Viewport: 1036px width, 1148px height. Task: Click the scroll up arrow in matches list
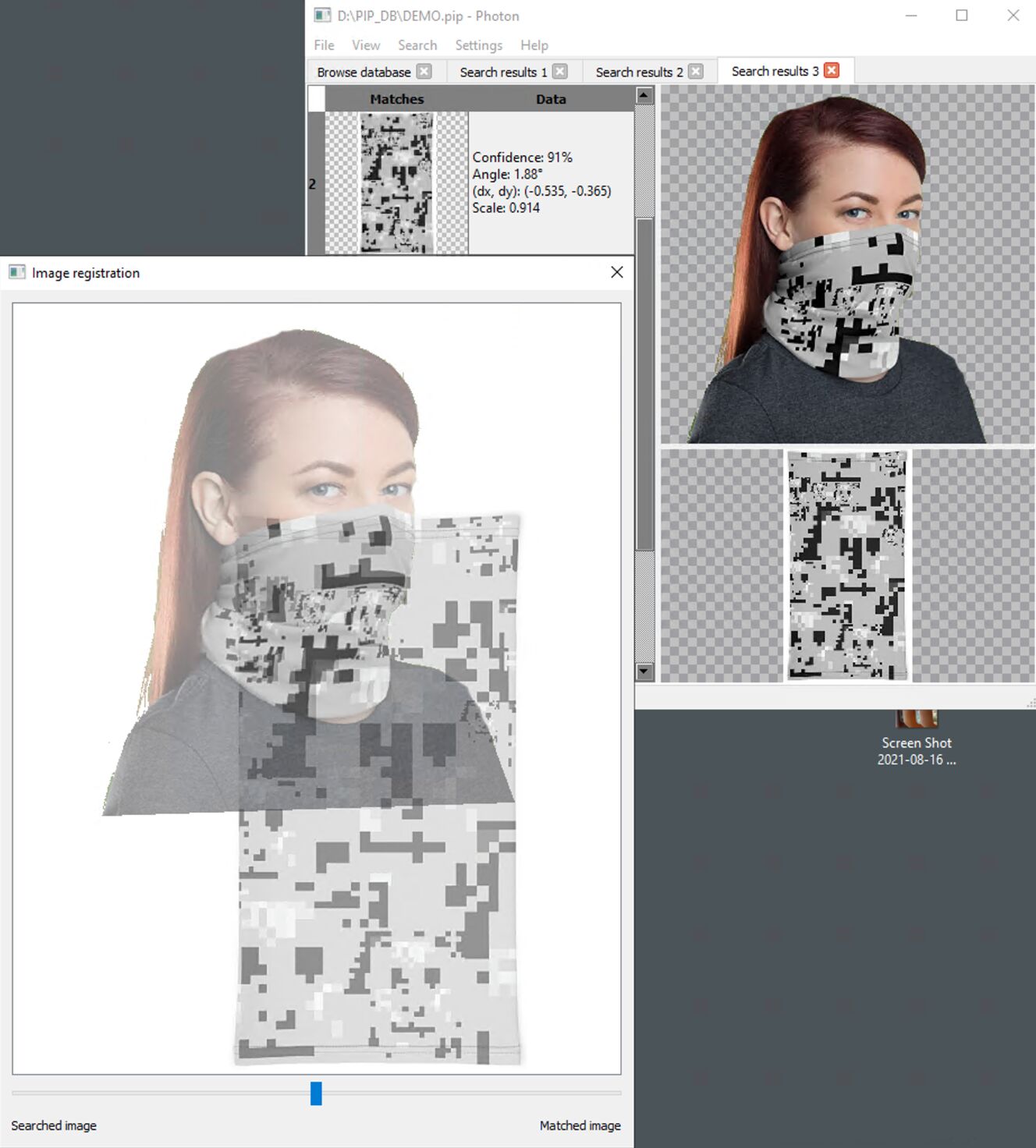click(644, 95)
